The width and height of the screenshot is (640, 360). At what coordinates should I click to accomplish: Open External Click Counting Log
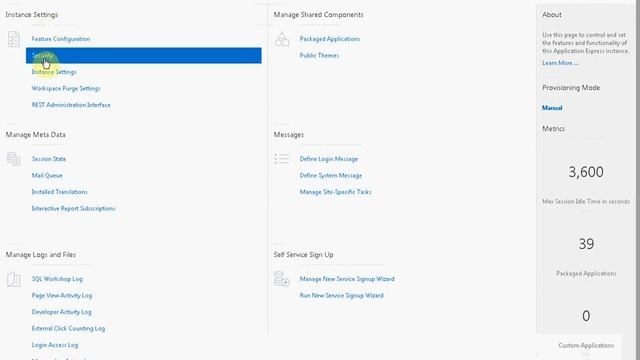pos(68,329)
